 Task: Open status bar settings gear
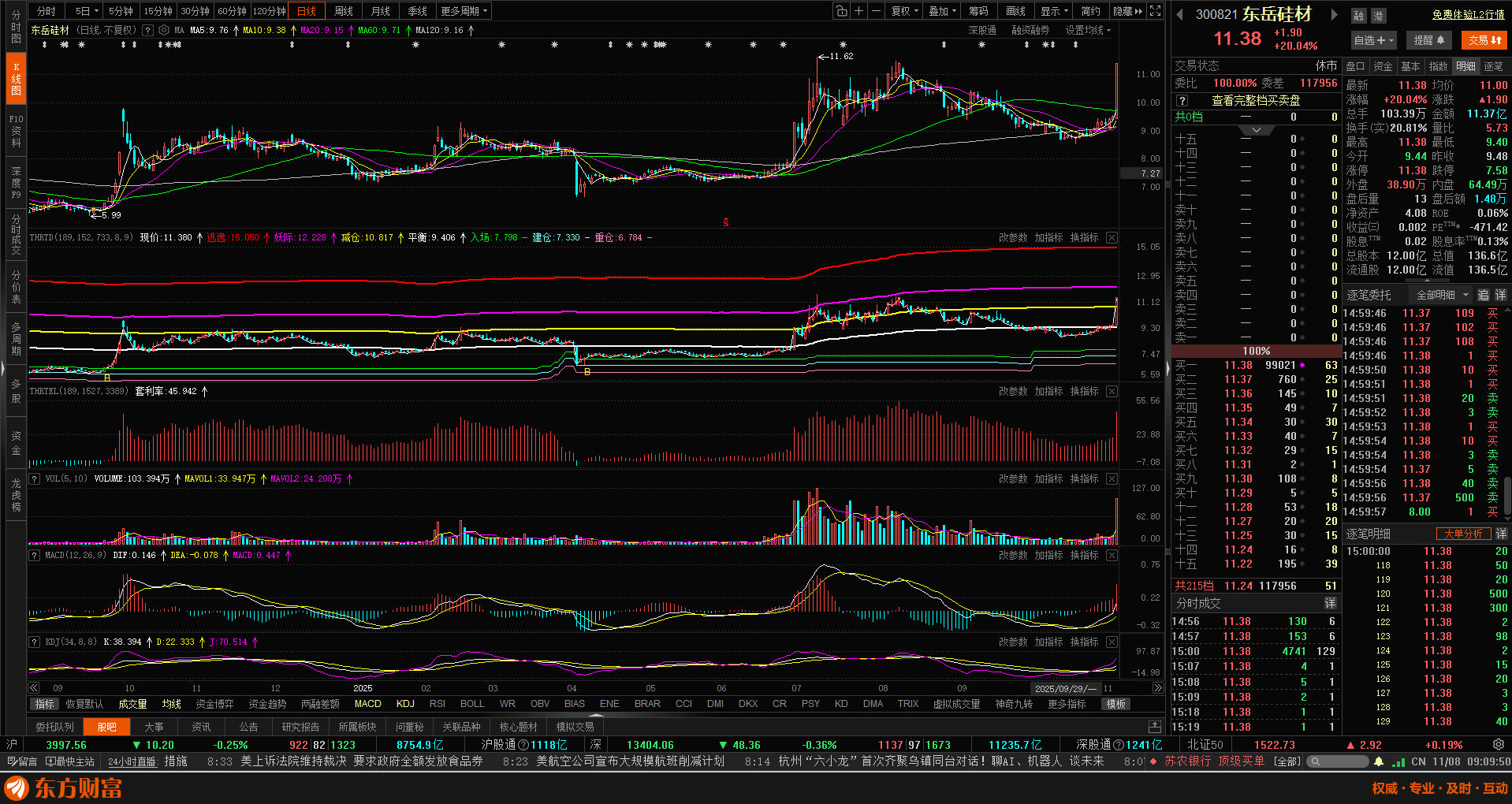[x=1499, y=744]
